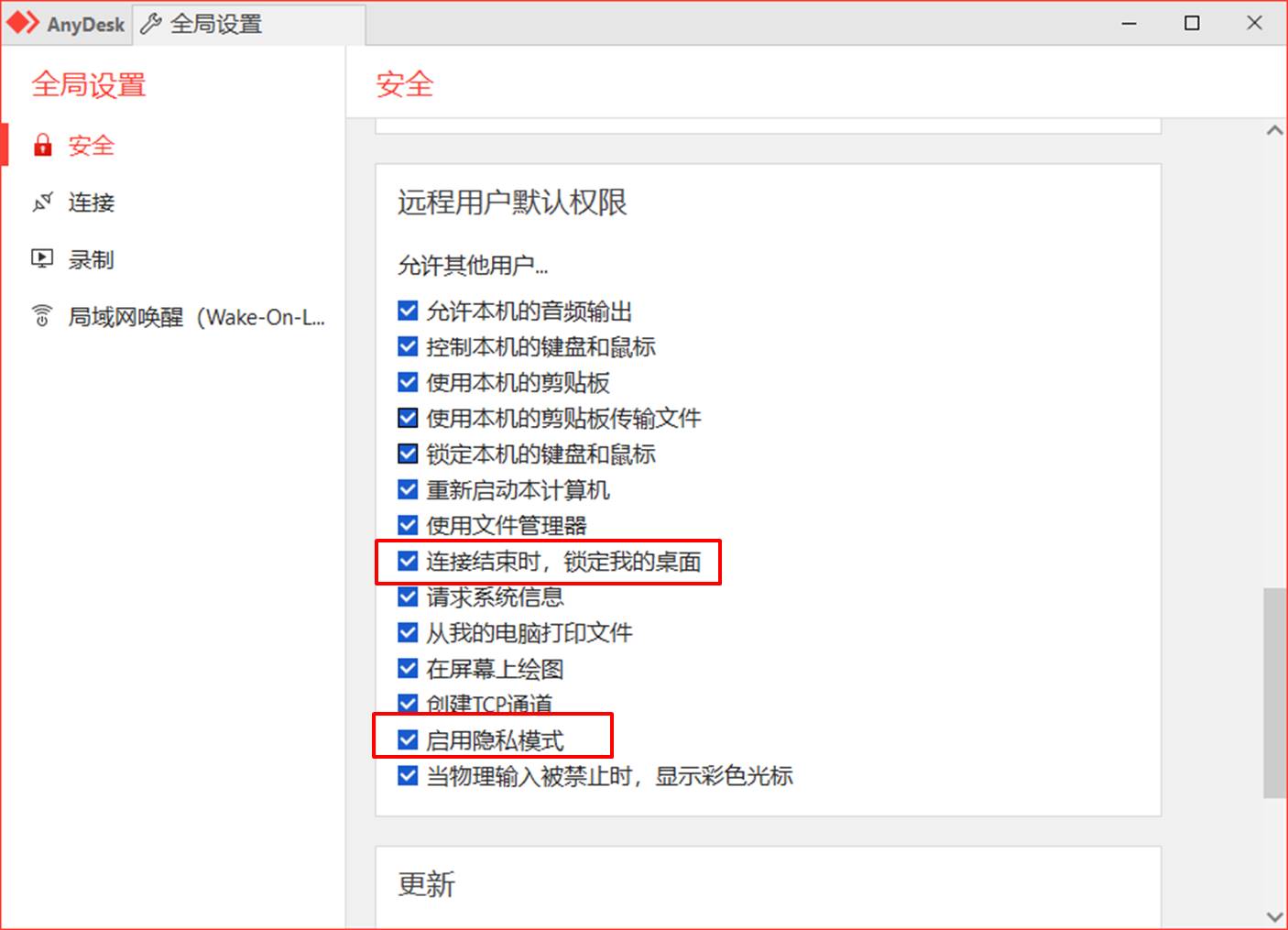Toggle 当物理输入被禁止时，显示彩色光标 checkbox

point(408,776)
